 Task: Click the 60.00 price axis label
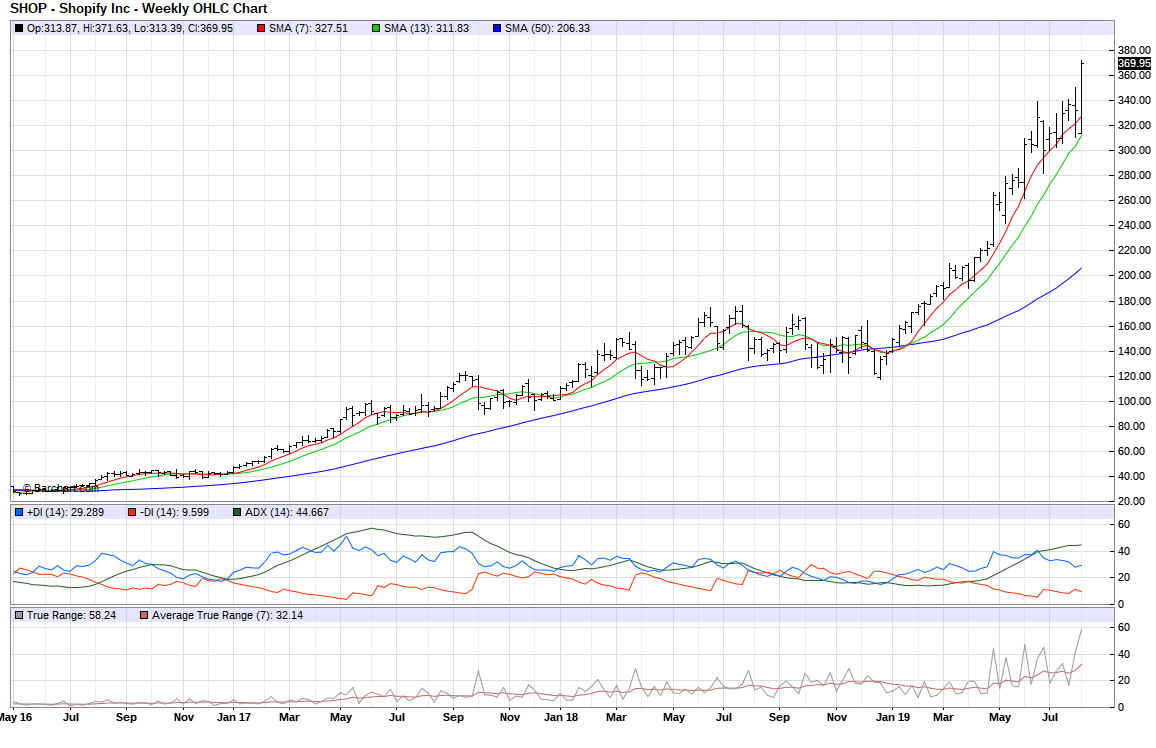coord(1132,452)
